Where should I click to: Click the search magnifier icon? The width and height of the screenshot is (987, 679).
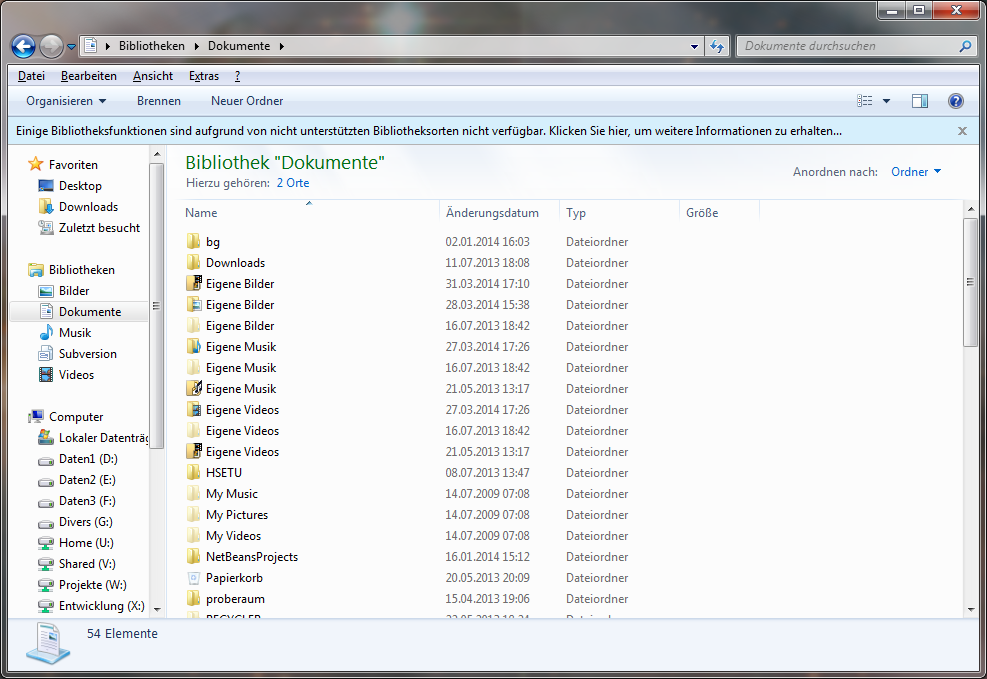click(x=965, y=46)
